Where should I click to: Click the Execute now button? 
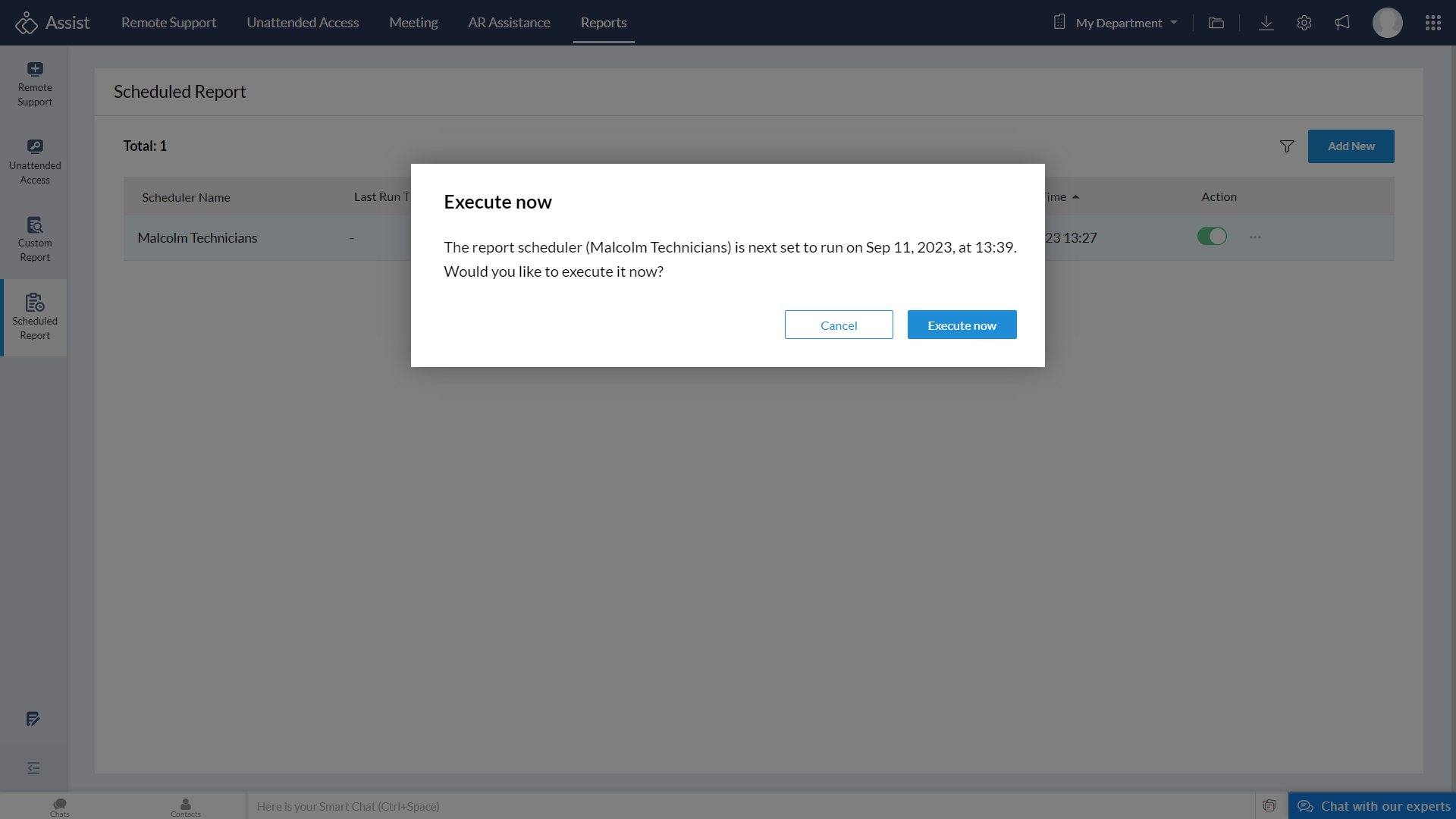962,325
